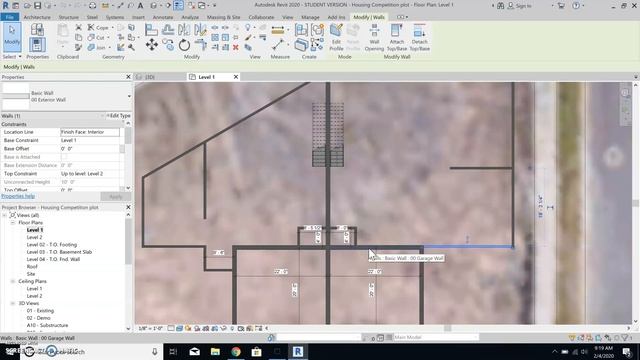Image resolution: width=640 pixels, height=360 pixels.
Task: Open the view scale 1/8" = 1'-0" selector
Action: (151, 328)
